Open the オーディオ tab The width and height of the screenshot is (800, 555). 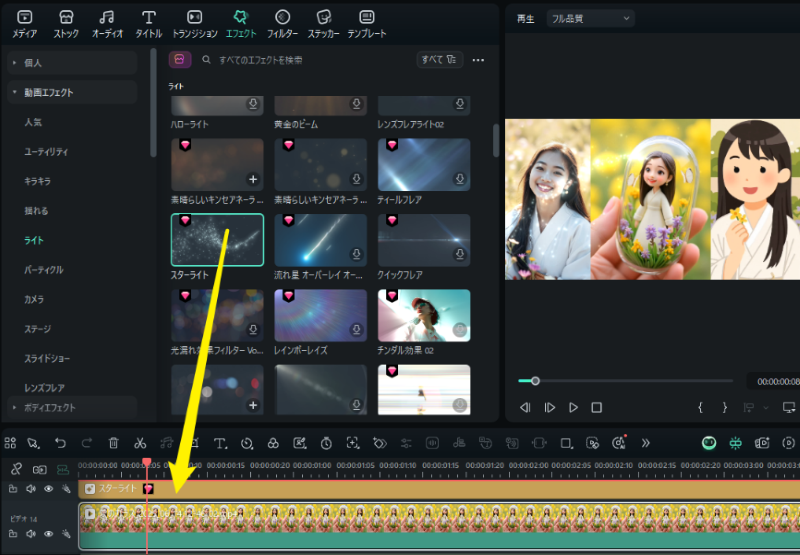(107, 24)
